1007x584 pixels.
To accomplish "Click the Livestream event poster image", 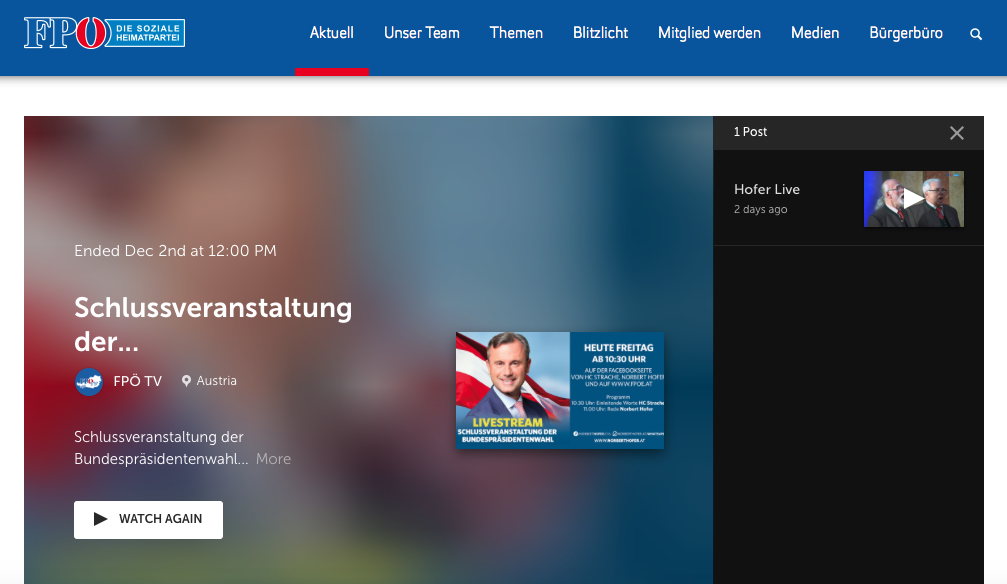I will (559, 390).
